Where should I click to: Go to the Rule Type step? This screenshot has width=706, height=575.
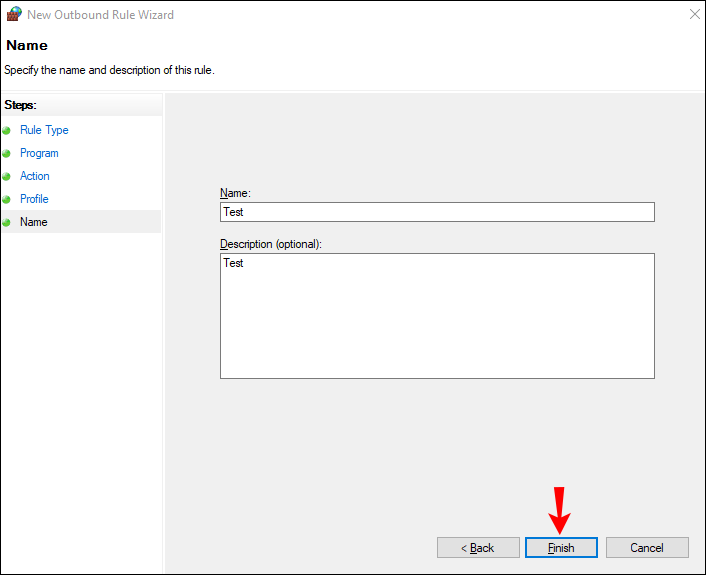pos(44,130)
